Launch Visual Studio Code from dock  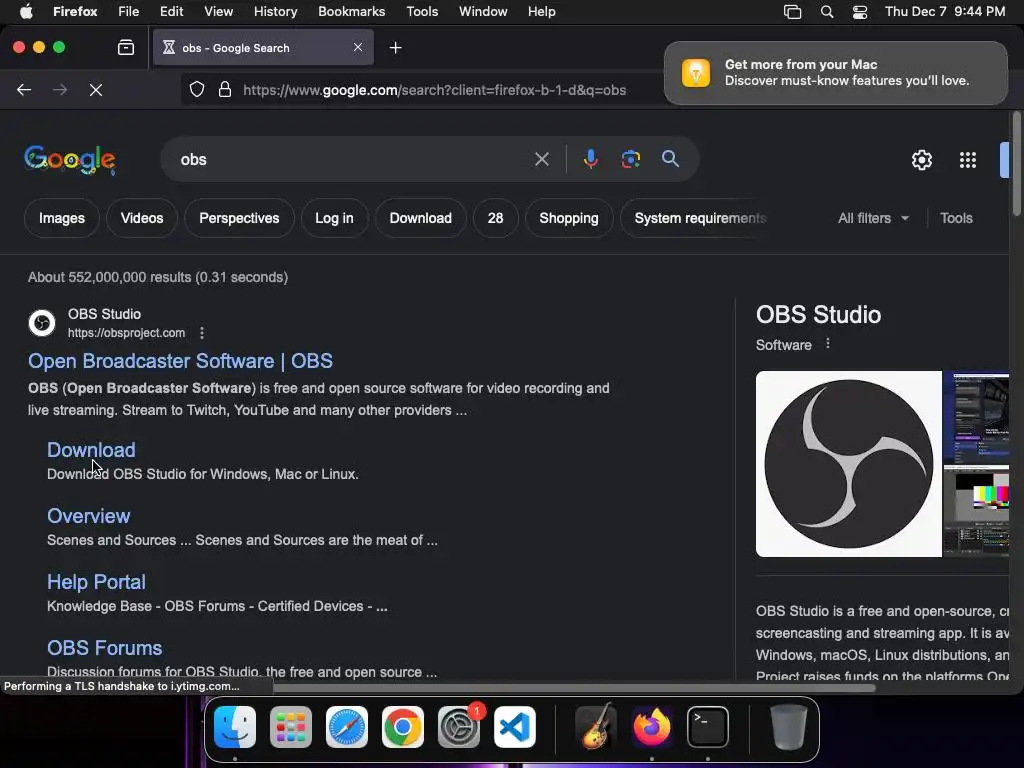click(515, 727)
